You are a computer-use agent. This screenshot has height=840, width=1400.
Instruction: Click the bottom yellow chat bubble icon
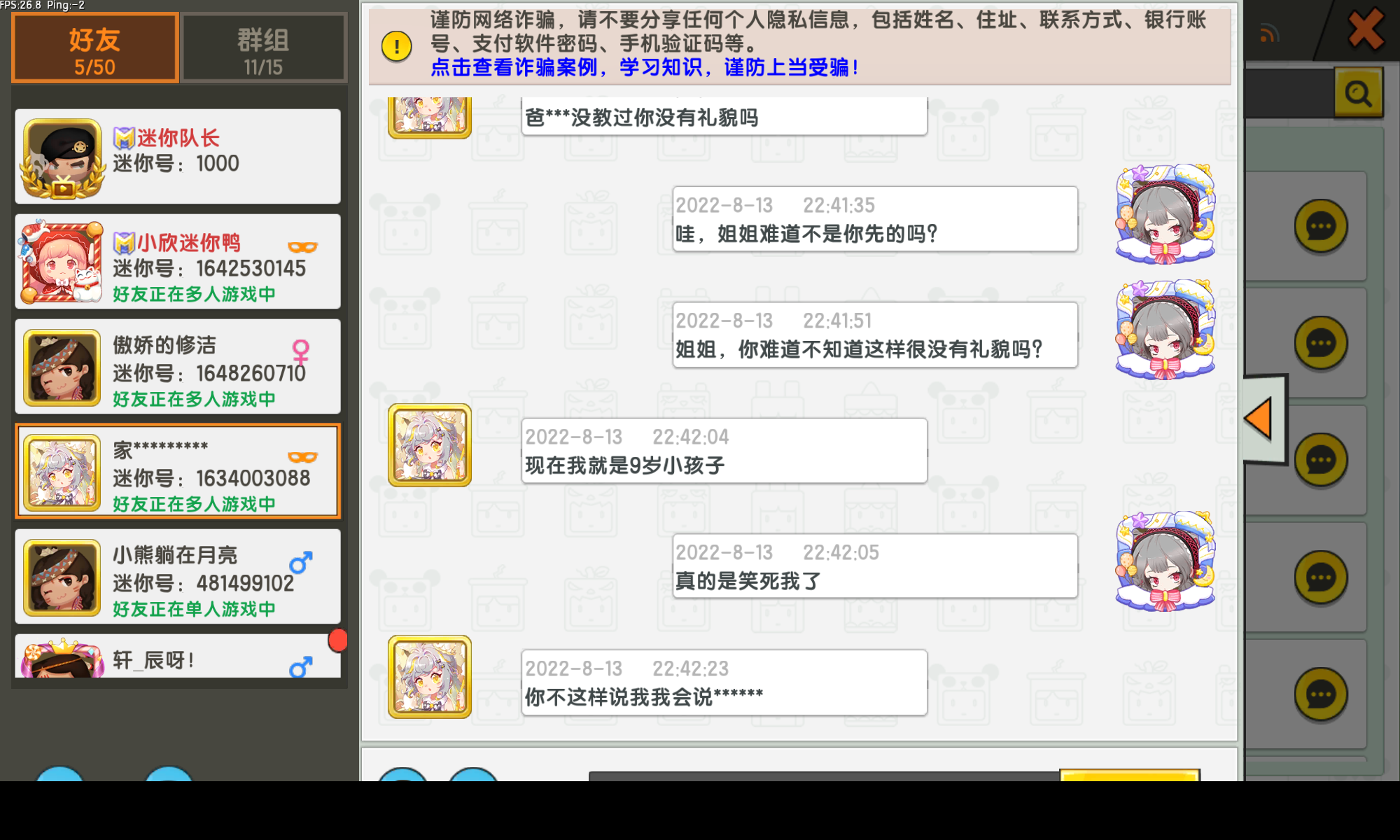pos(1321,694)
